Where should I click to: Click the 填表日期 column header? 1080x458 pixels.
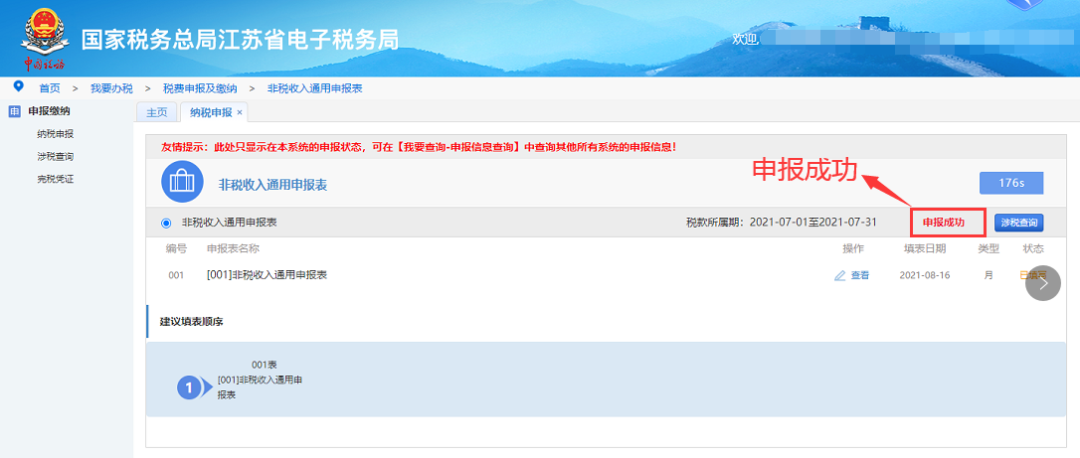pyautogui.click(x=924, y=248)
